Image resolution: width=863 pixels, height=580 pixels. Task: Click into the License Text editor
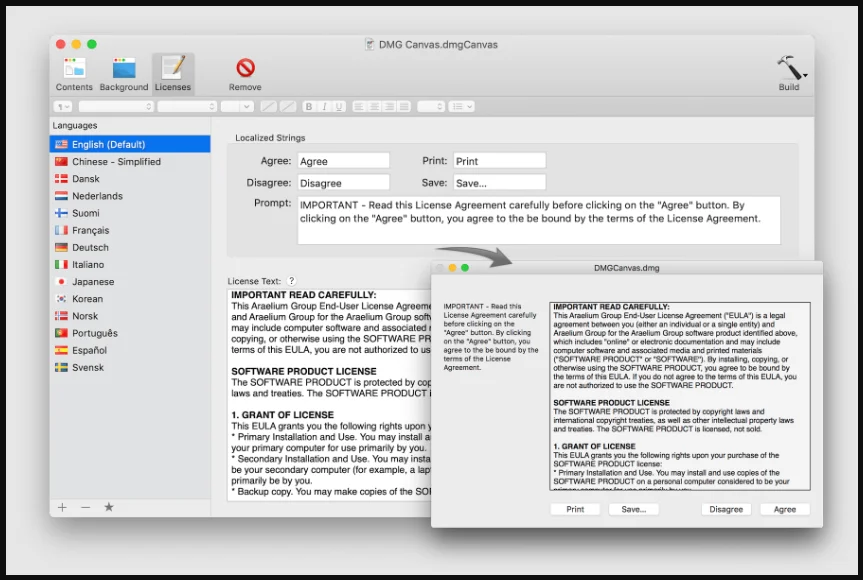(x=329, y=395)
